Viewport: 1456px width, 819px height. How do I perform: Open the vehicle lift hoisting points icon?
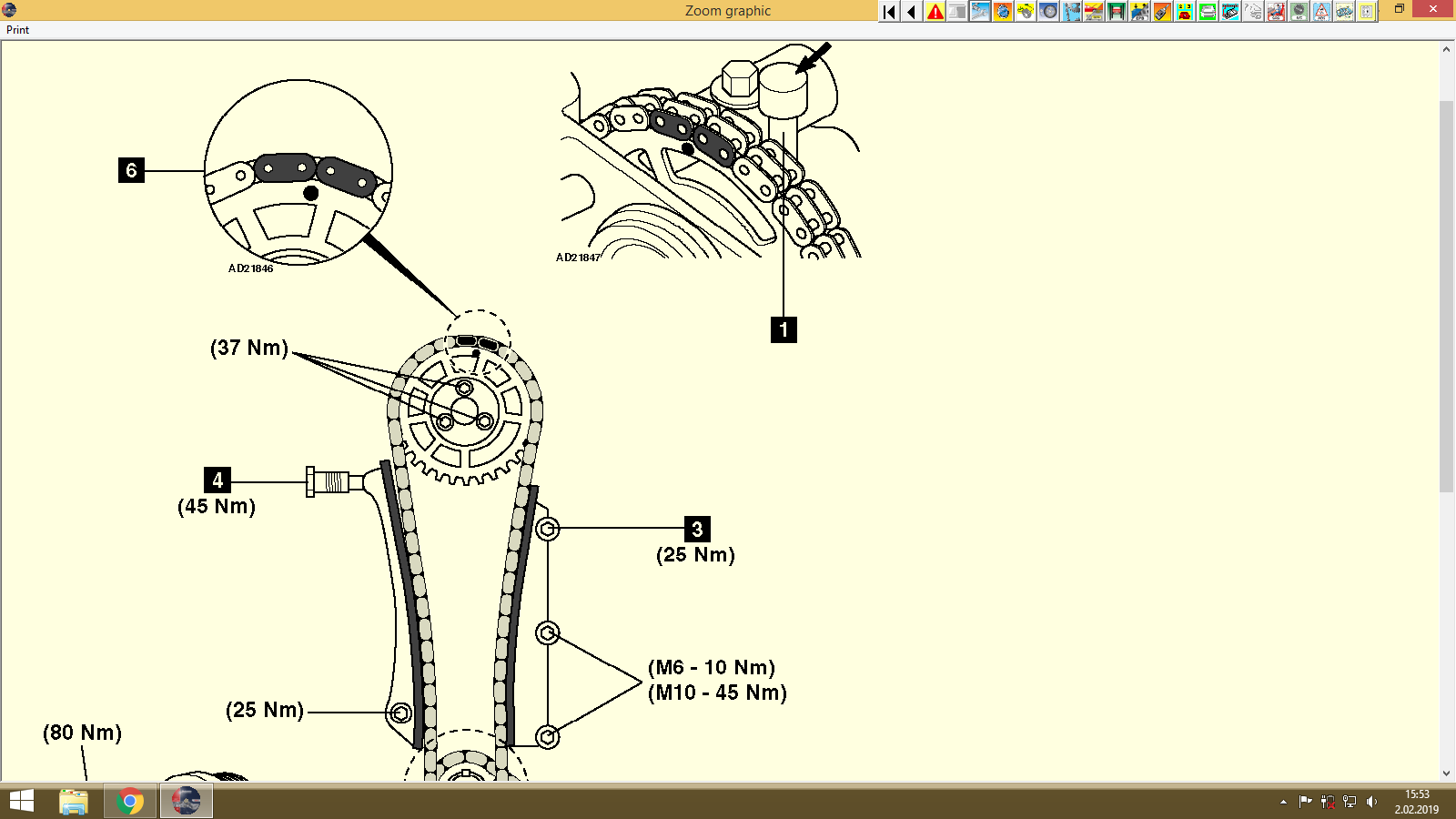pyautogui.click(x=1116, y=11)
